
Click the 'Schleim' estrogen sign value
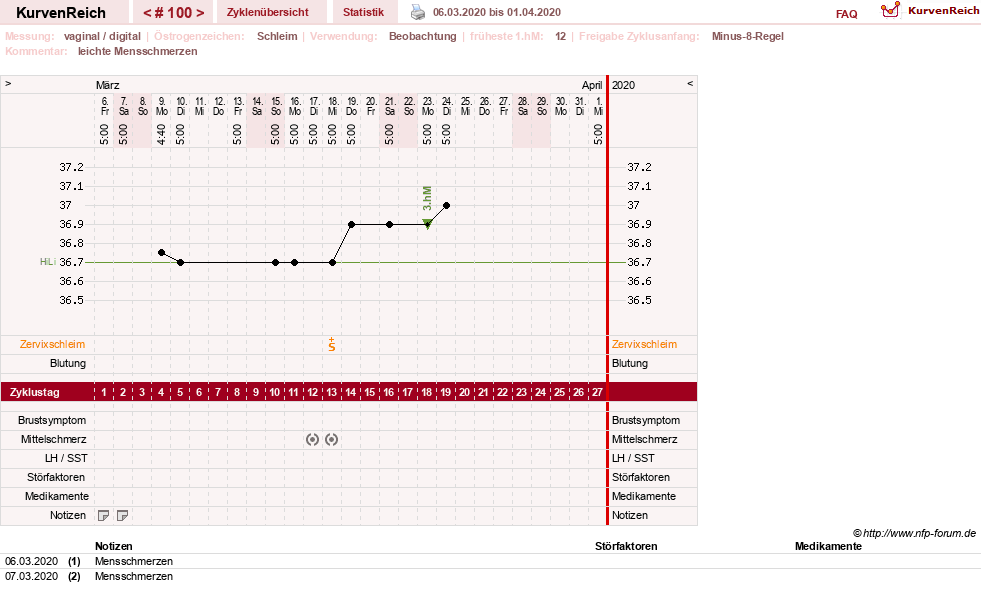coord(277,36)
